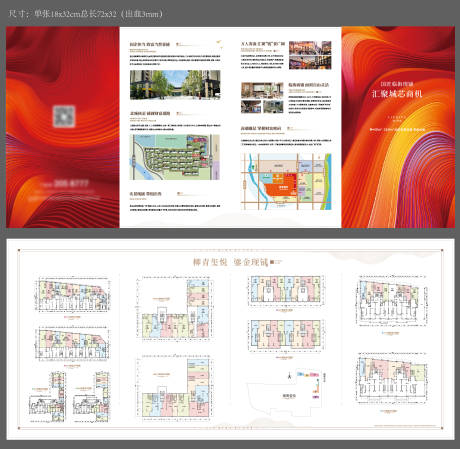This screenshot has width=460, height=449.
Task: Select the lower L-shaped floor plan
Action: (174, 386)
